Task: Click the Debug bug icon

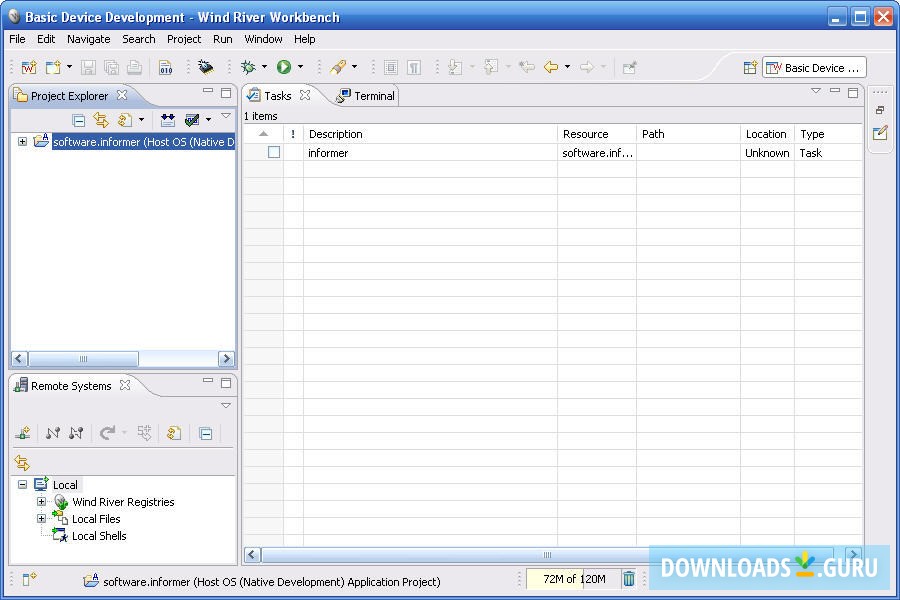Action: coord(249,67)
